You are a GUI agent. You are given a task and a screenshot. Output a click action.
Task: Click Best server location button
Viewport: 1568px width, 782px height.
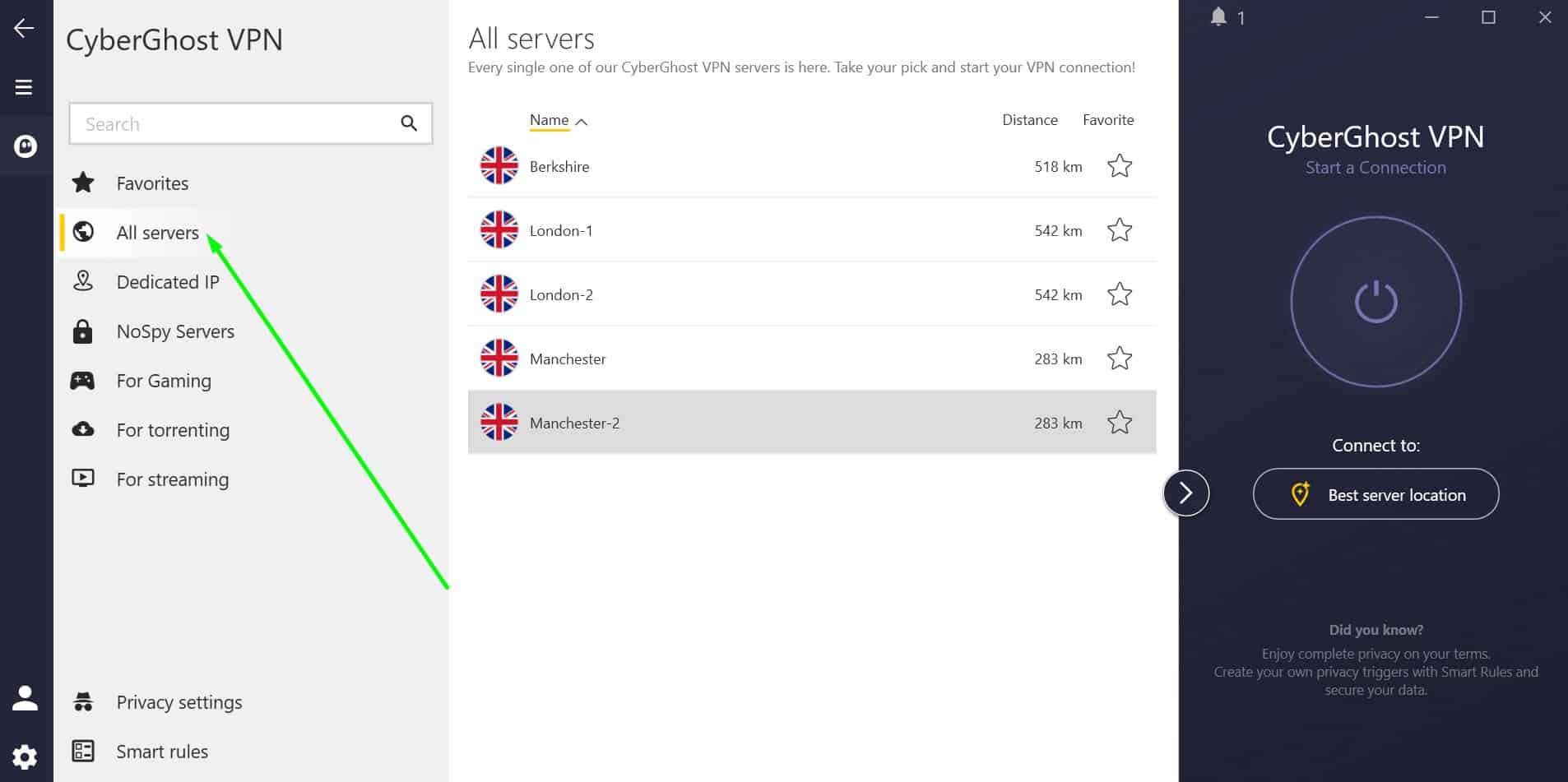1375,494
